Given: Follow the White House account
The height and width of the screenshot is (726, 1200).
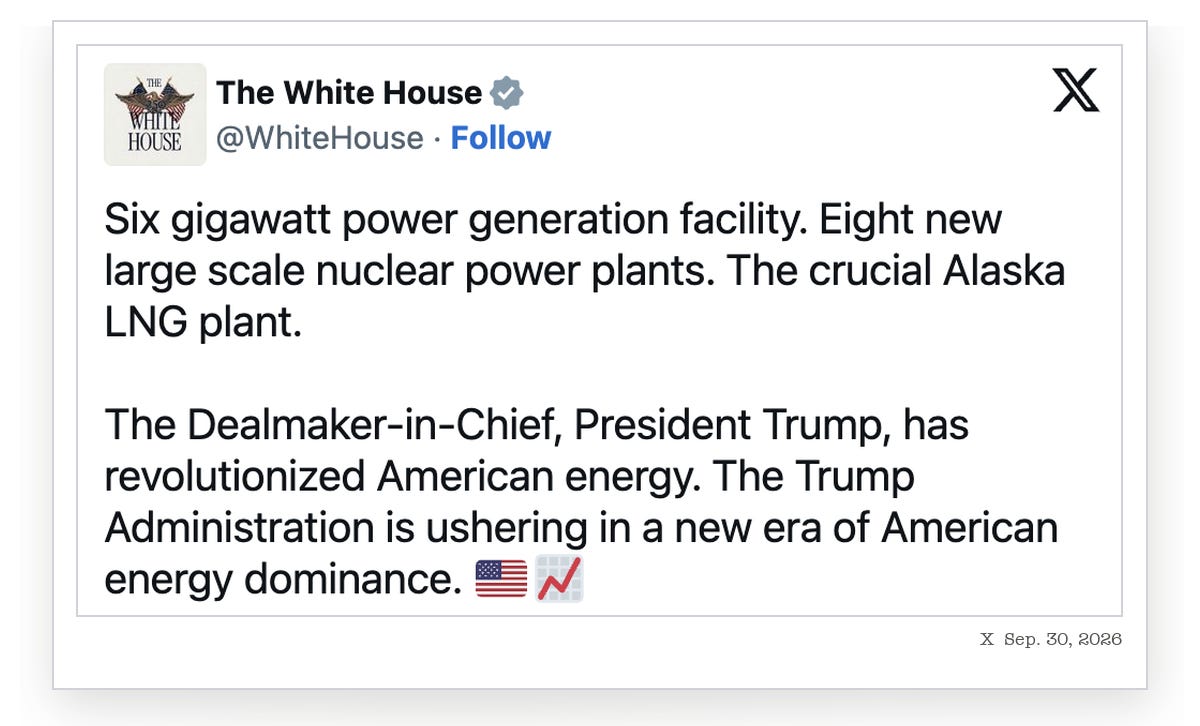Looking at the screenshot, I should tap(501, 138).
